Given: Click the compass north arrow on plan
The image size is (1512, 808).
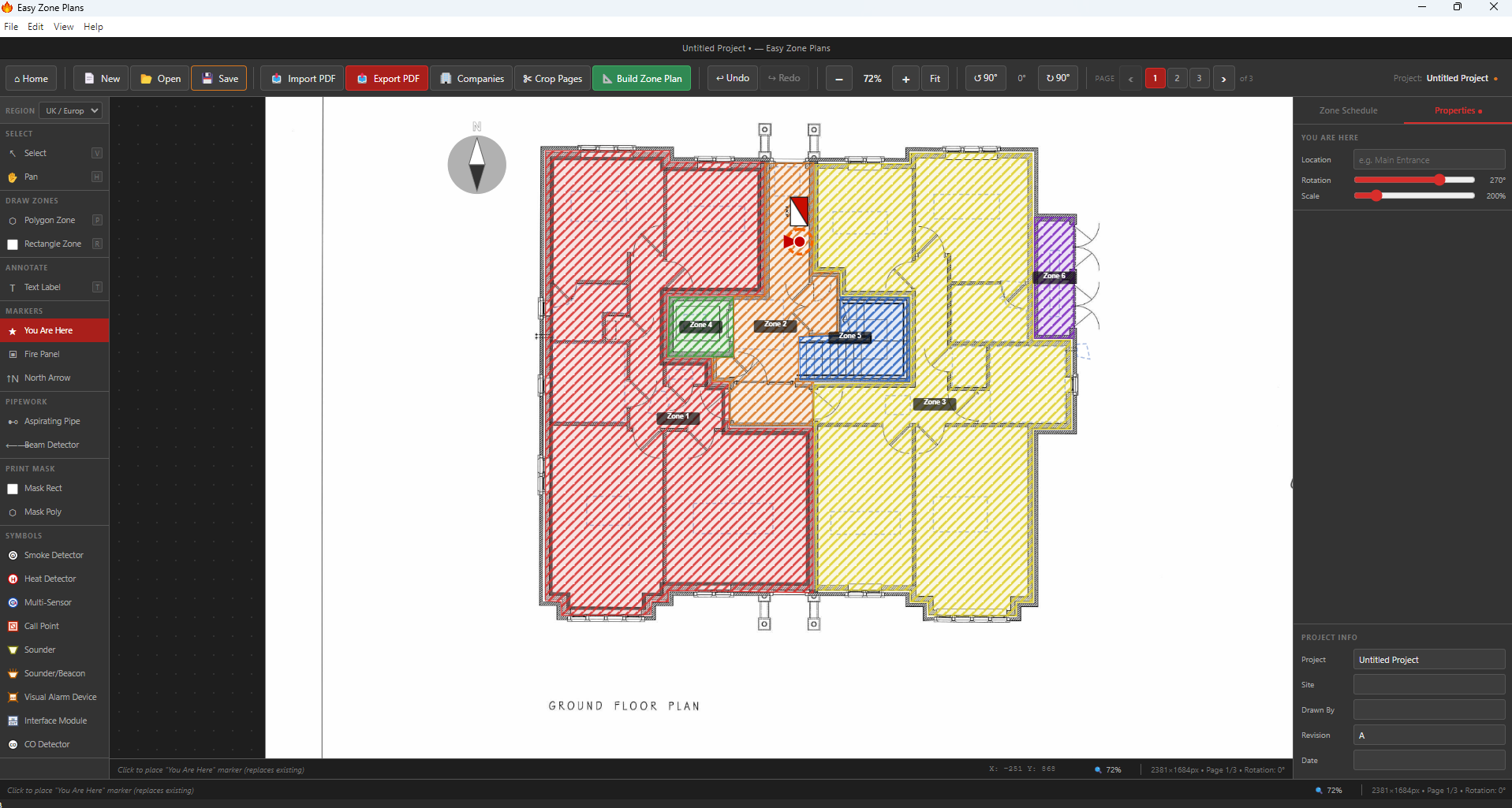Looking at the screenshot, I should pos(477,165).
